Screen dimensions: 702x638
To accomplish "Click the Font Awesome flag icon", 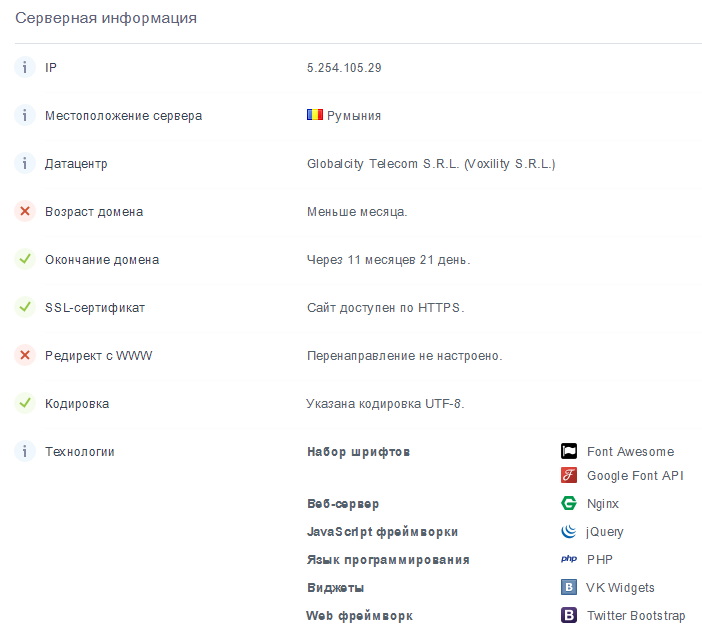I will click(x=569, y=451).
